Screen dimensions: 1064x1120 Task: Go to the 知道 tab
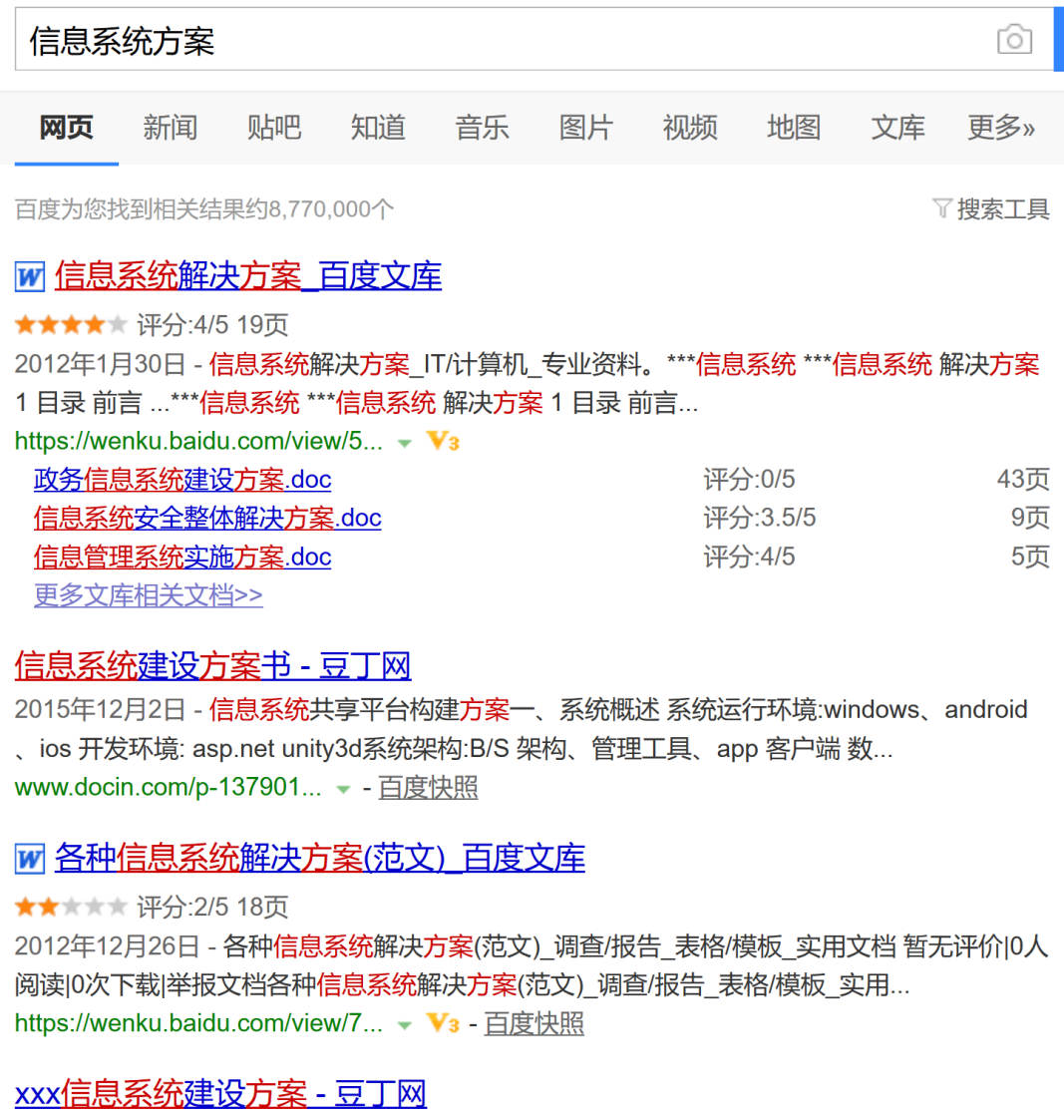coord(379,128)
